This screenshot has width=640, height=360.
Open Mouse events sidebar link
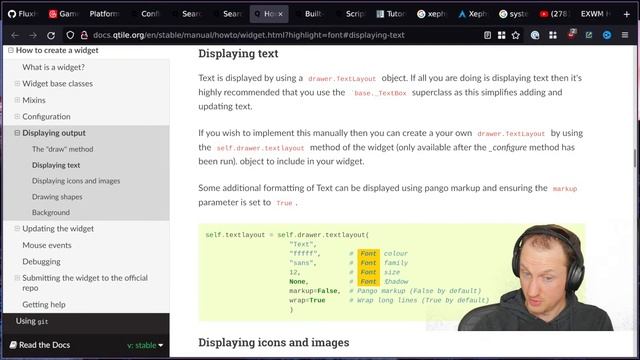[x=47, y=245]
